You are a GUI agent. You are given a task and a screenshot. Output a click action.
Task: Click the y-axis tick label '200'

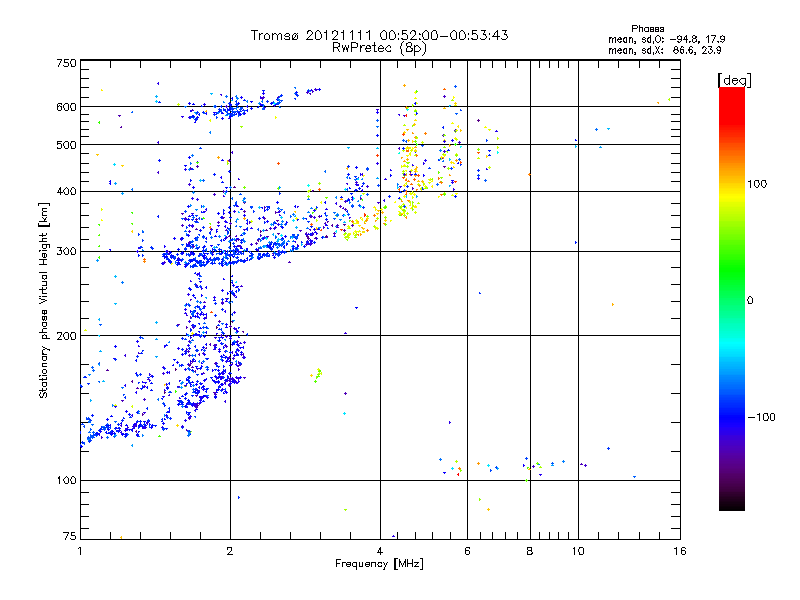[x=66, y=336]
